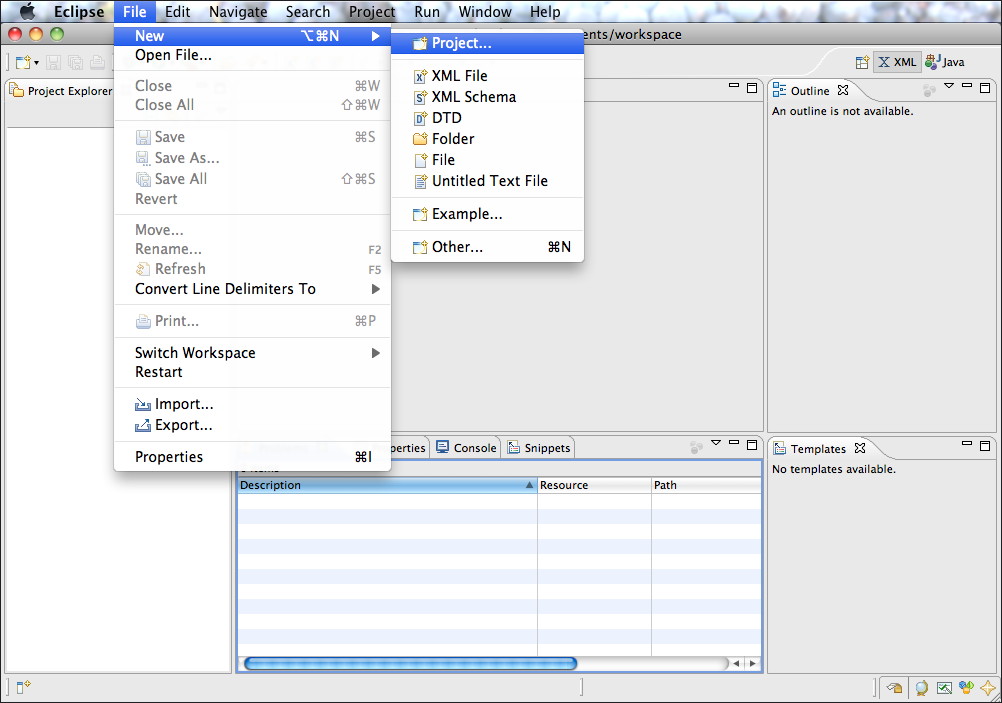The height and width of the screenshot is (703, 1002).
Task: Choose Import... from the File menu
Action: pyautogui.click(x=252, y=404)
